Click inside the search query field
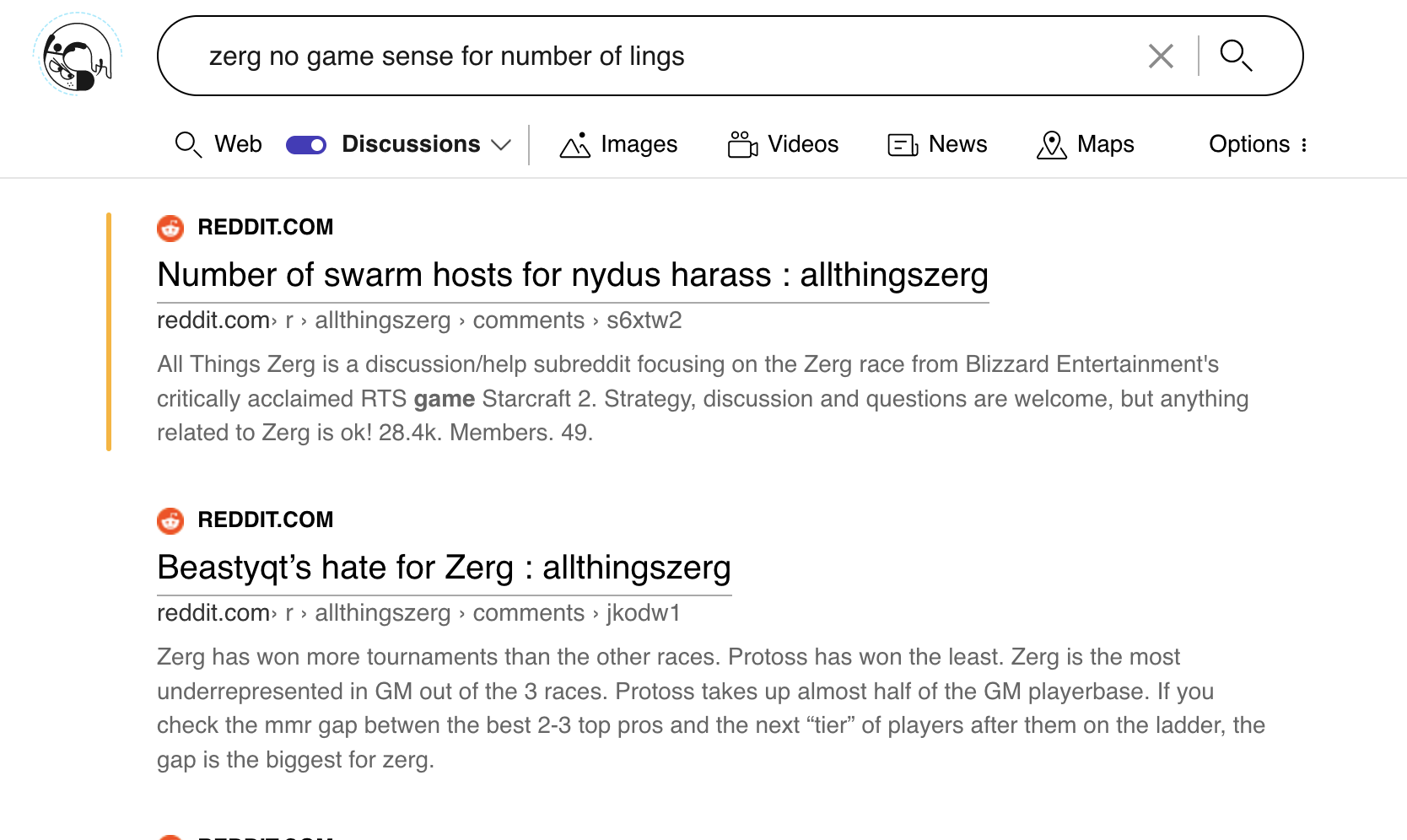Viewport: 1407px width, 840px height. point(658,57)
